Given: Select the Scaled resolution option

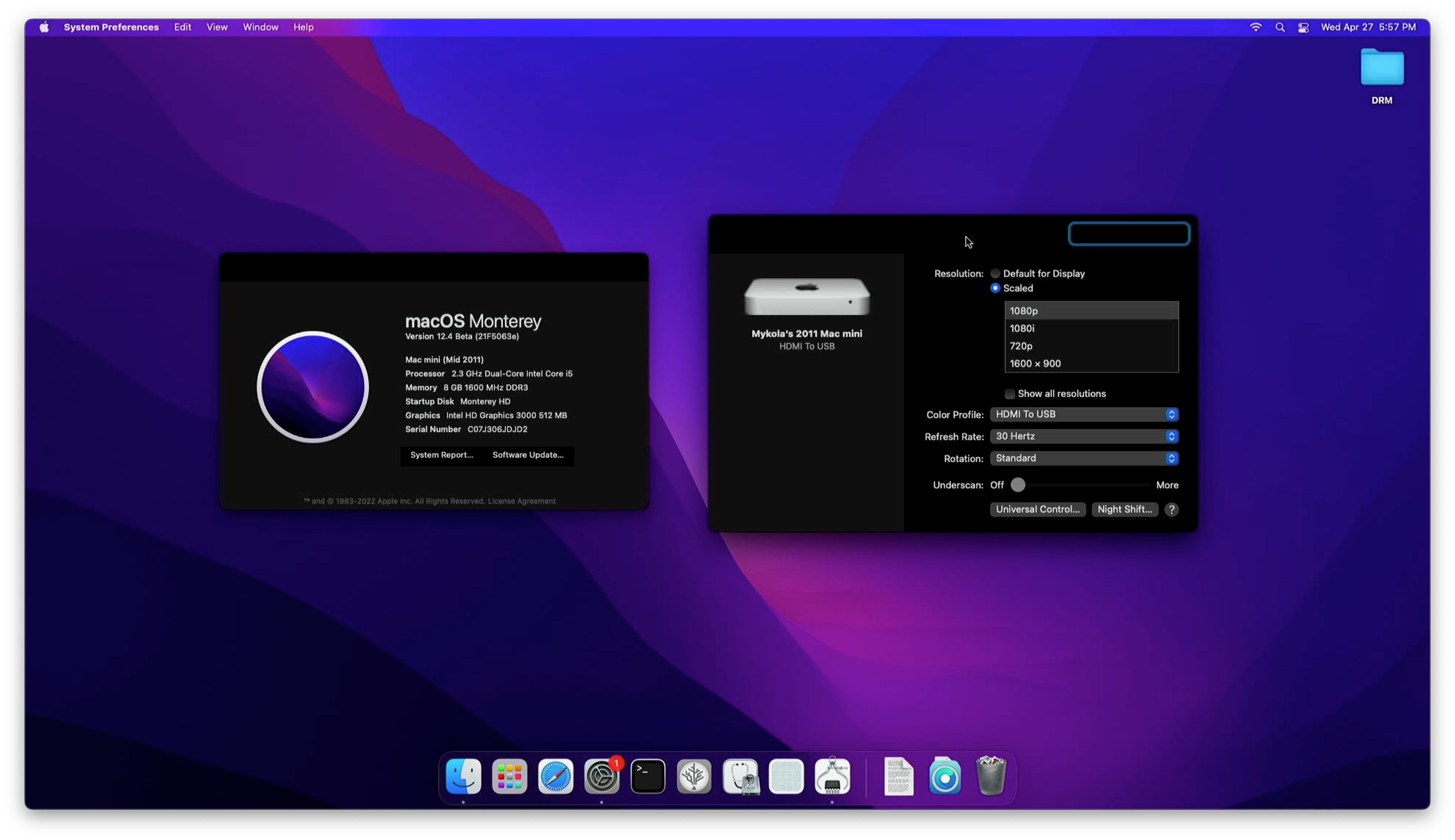Looking at the screenshot, I should [995, 288].
